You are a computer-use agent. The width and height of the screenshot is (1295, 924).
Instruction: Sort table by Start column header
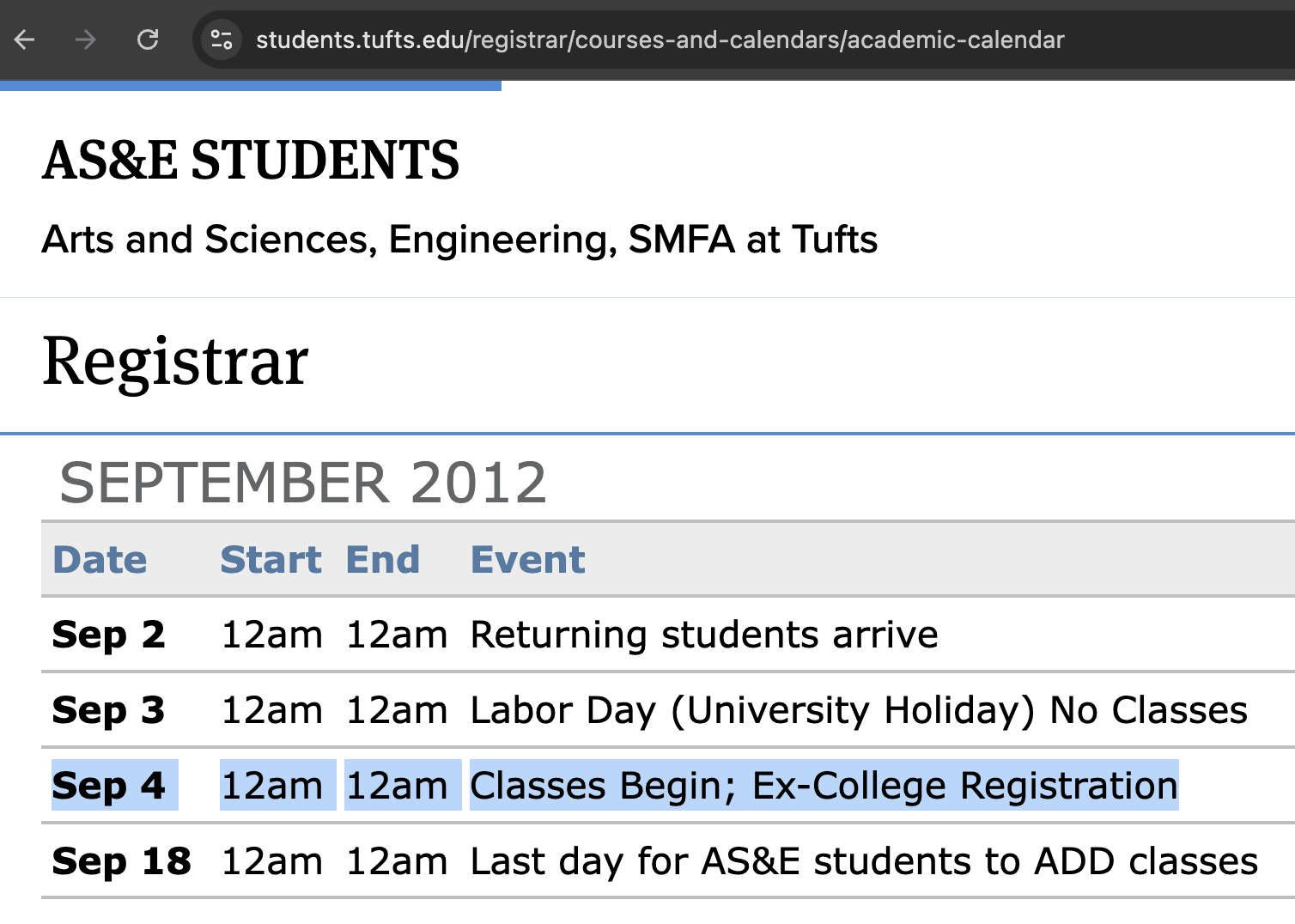click(271, 560)
